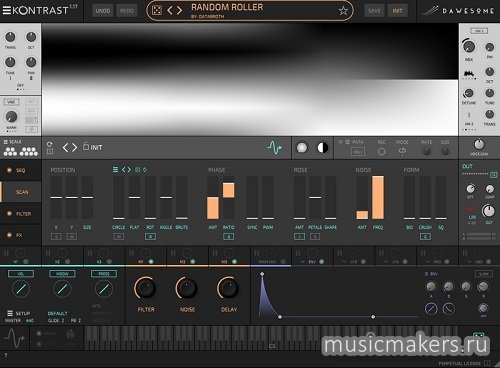Select next image with arrow beside INIT

pos(74,147)
